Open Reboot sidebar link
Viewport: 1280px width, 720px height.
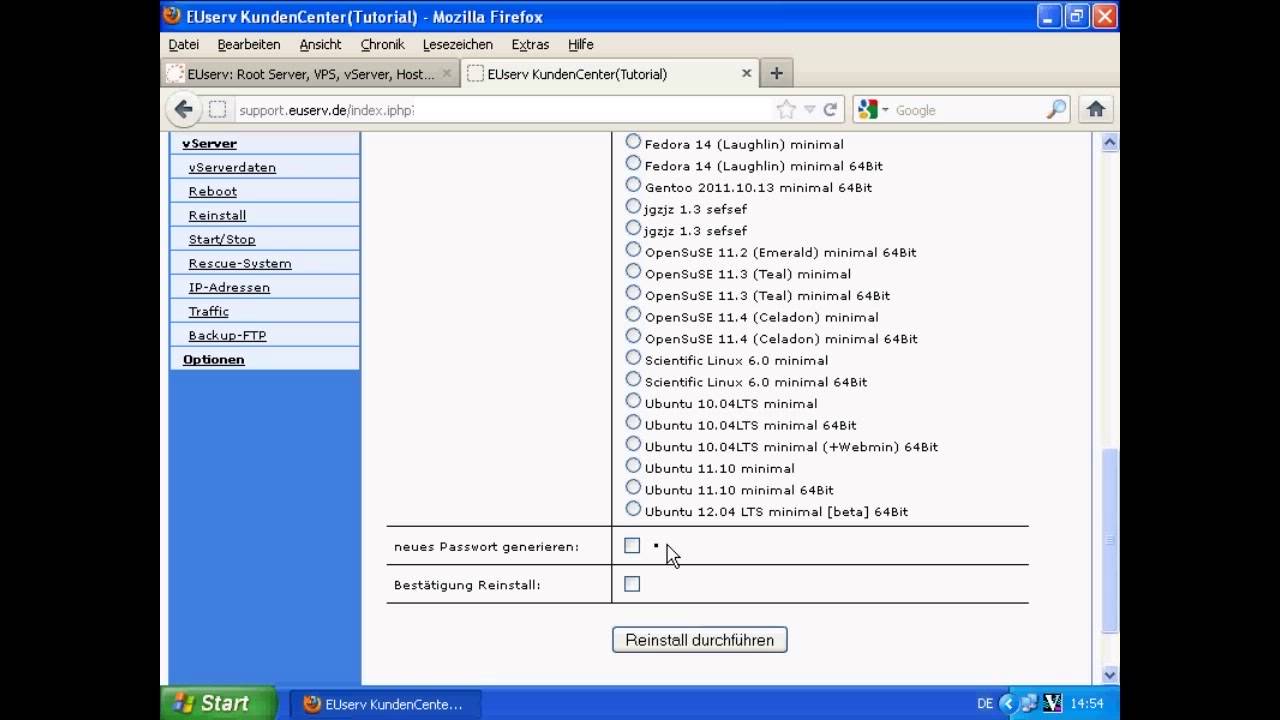[213, 191]
